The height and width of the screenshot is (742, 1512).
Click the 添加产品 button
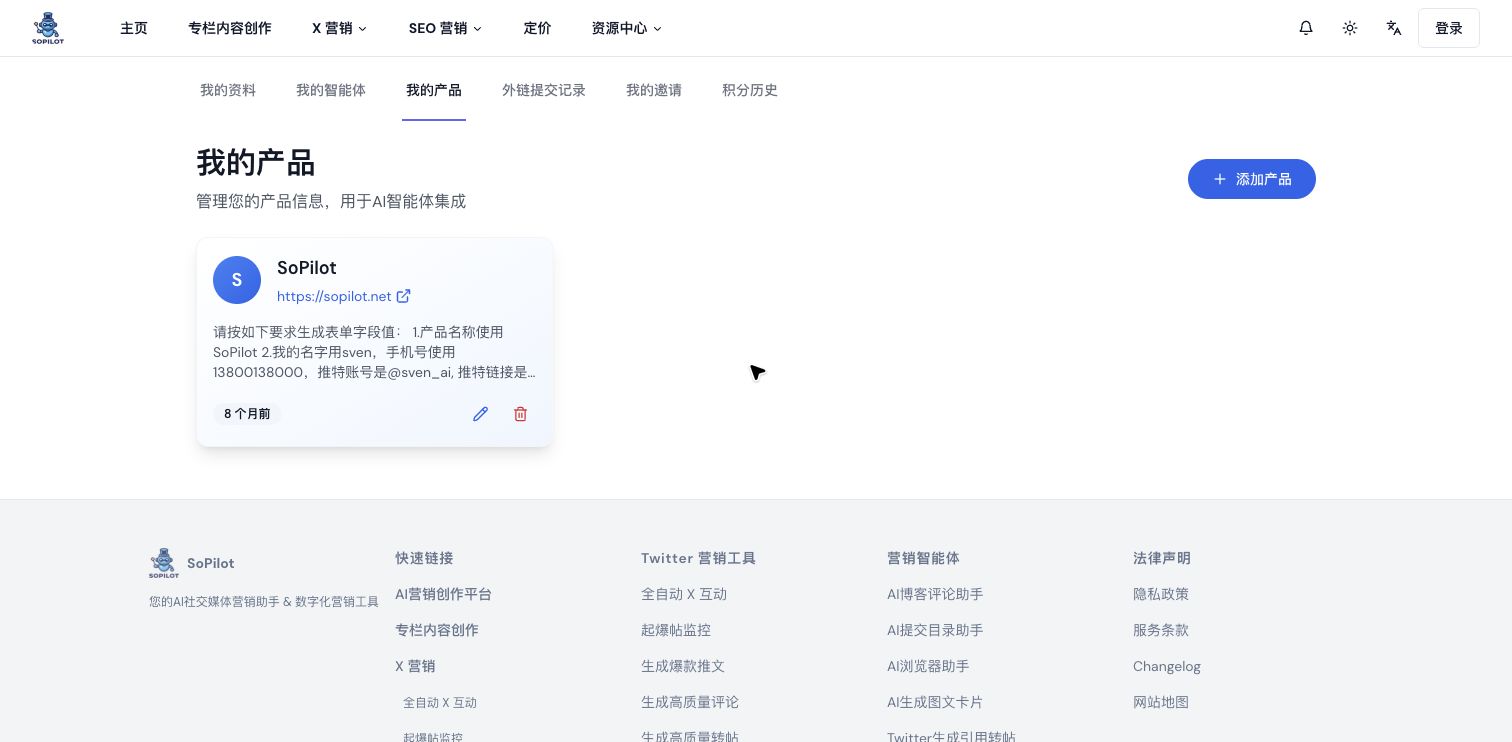[1252, 179]
